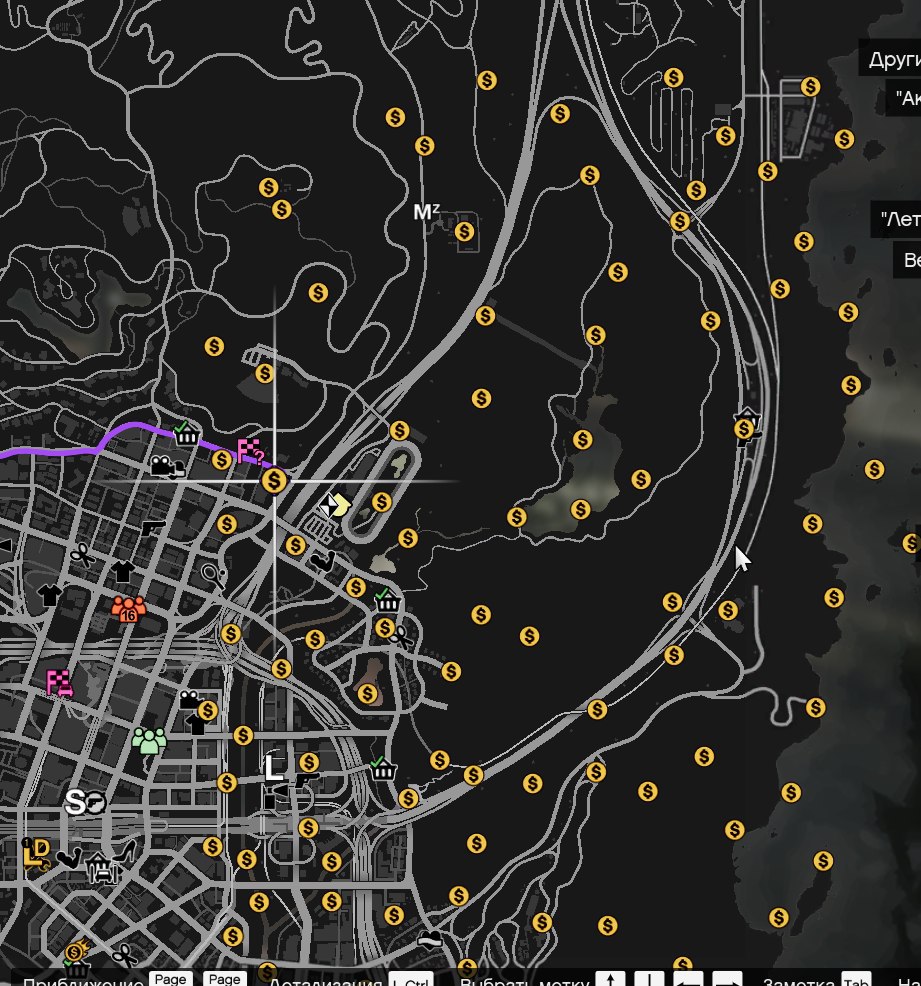Select the pink race flag with car icon
This screenshot has height=986, width=921.
tap(59, 684)
